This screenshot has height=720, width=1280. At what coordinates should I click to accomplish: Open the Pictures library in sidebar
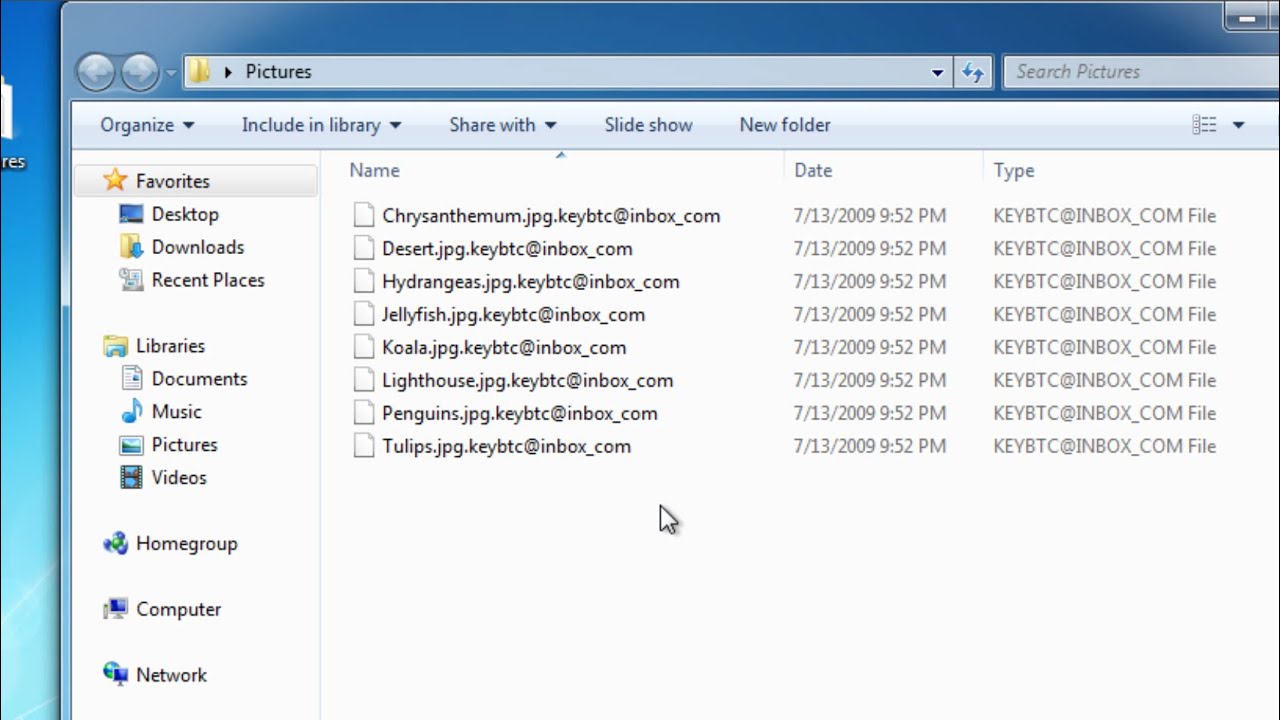(184, 445)
